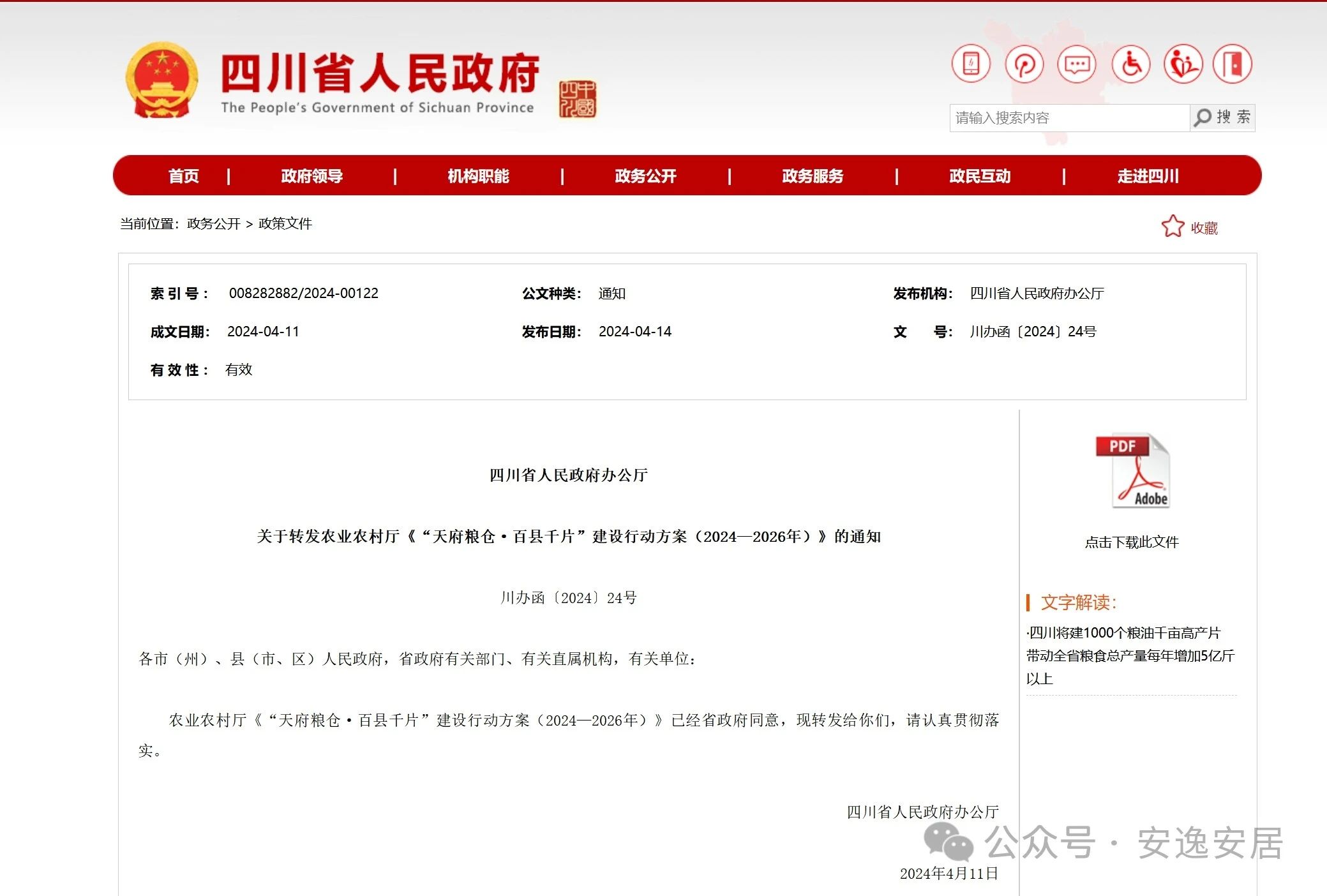The image size is (1327, 896).
Task: Click the 搜索 magnifier search button
Action: (1223, 117)
